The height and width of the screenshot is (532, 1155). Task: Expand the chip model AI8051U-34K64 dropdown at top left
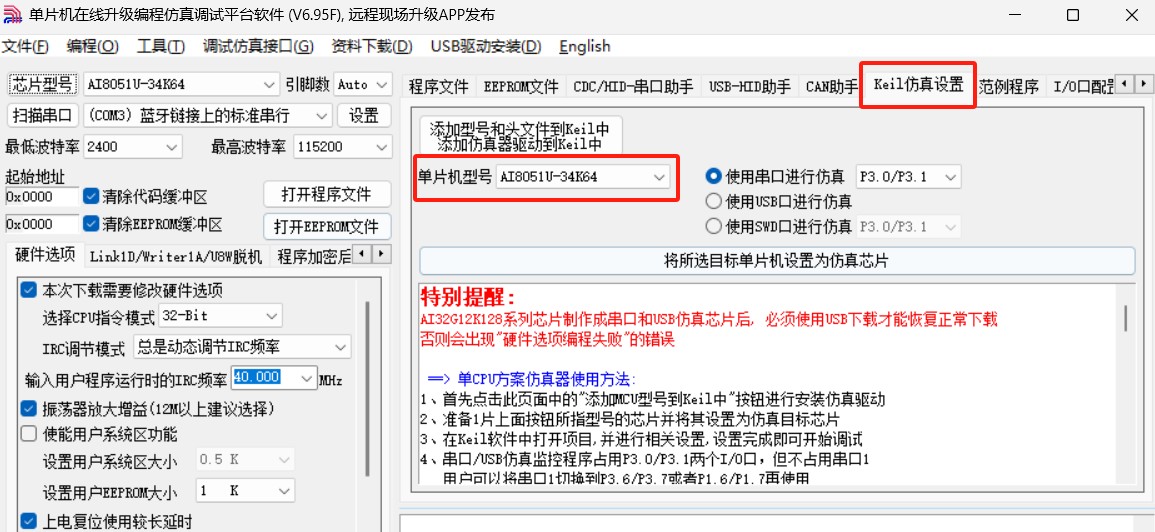click(x=270, y=85)
